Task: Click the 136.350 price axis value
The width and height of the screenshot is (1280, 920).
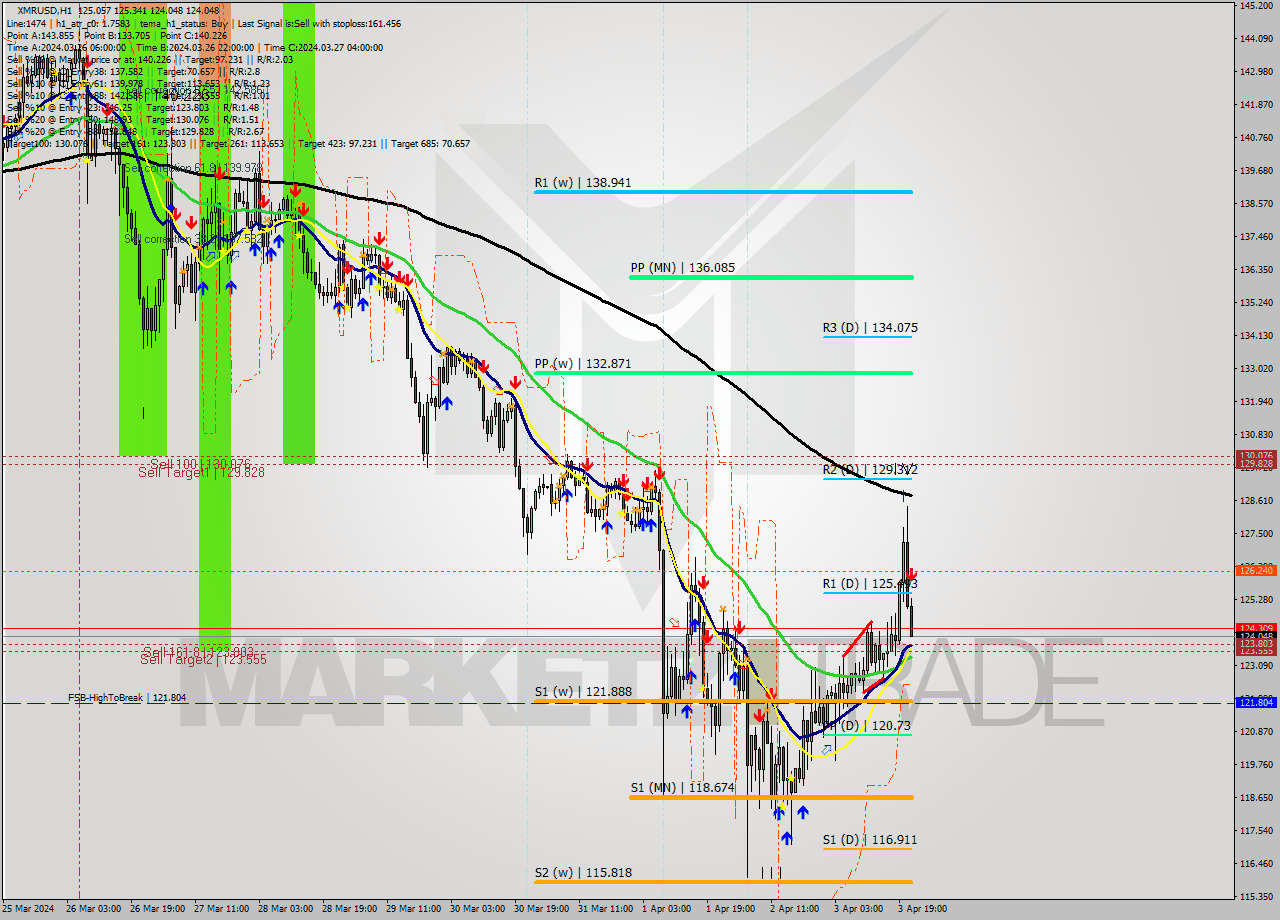Action: click(1258, 270)
